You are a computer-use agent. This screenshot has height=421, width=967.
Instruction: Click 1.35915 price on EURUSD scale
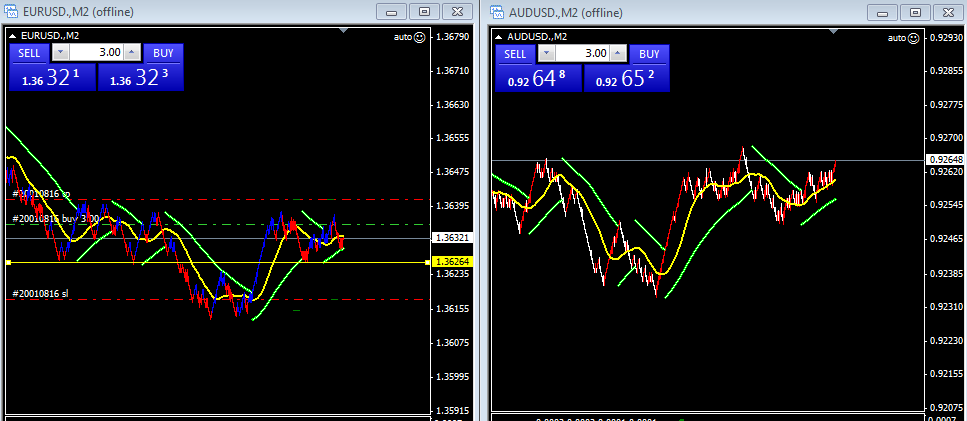coord(452,410)
